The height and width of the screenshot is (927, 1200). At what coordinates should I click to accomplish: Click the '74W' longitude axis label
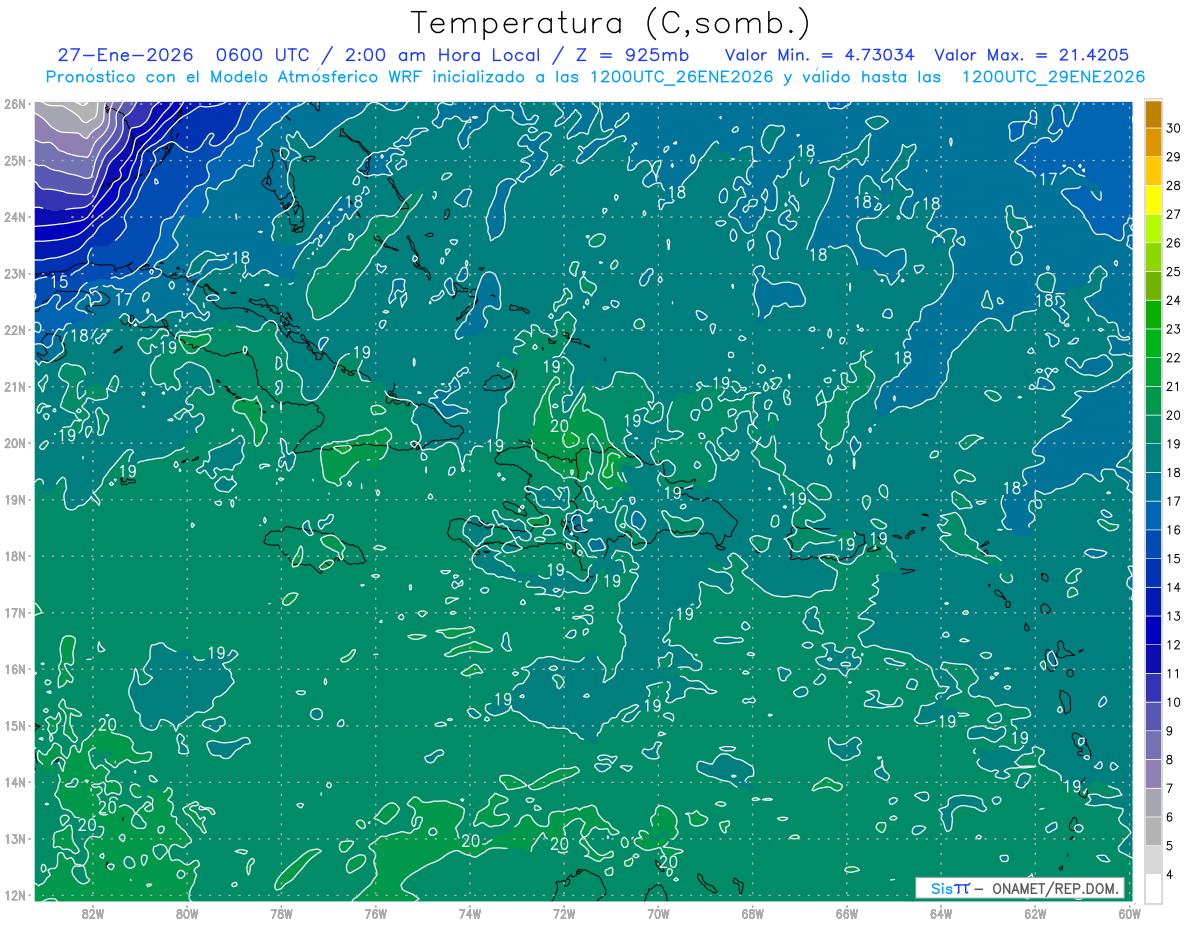(x=470, y=915)
